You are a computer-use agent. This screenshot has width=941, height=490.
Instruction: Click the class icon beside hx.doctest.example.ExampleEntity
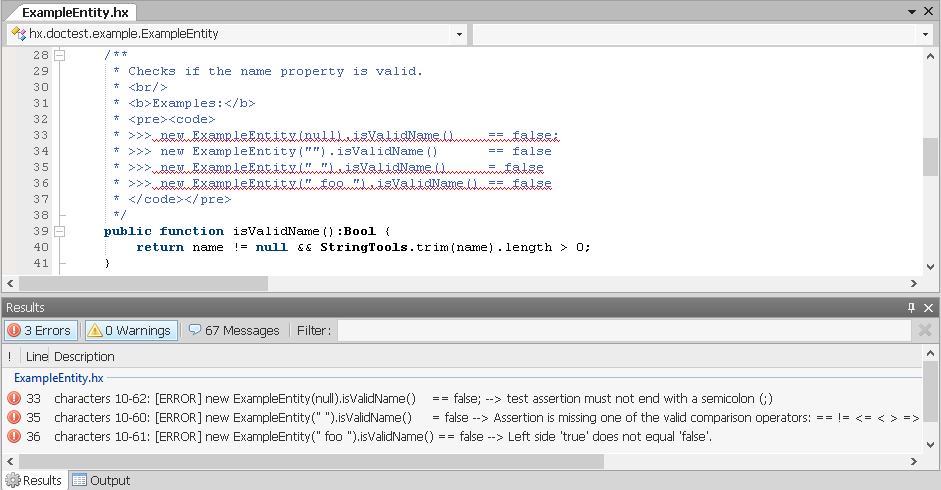[x=19, y=34]
